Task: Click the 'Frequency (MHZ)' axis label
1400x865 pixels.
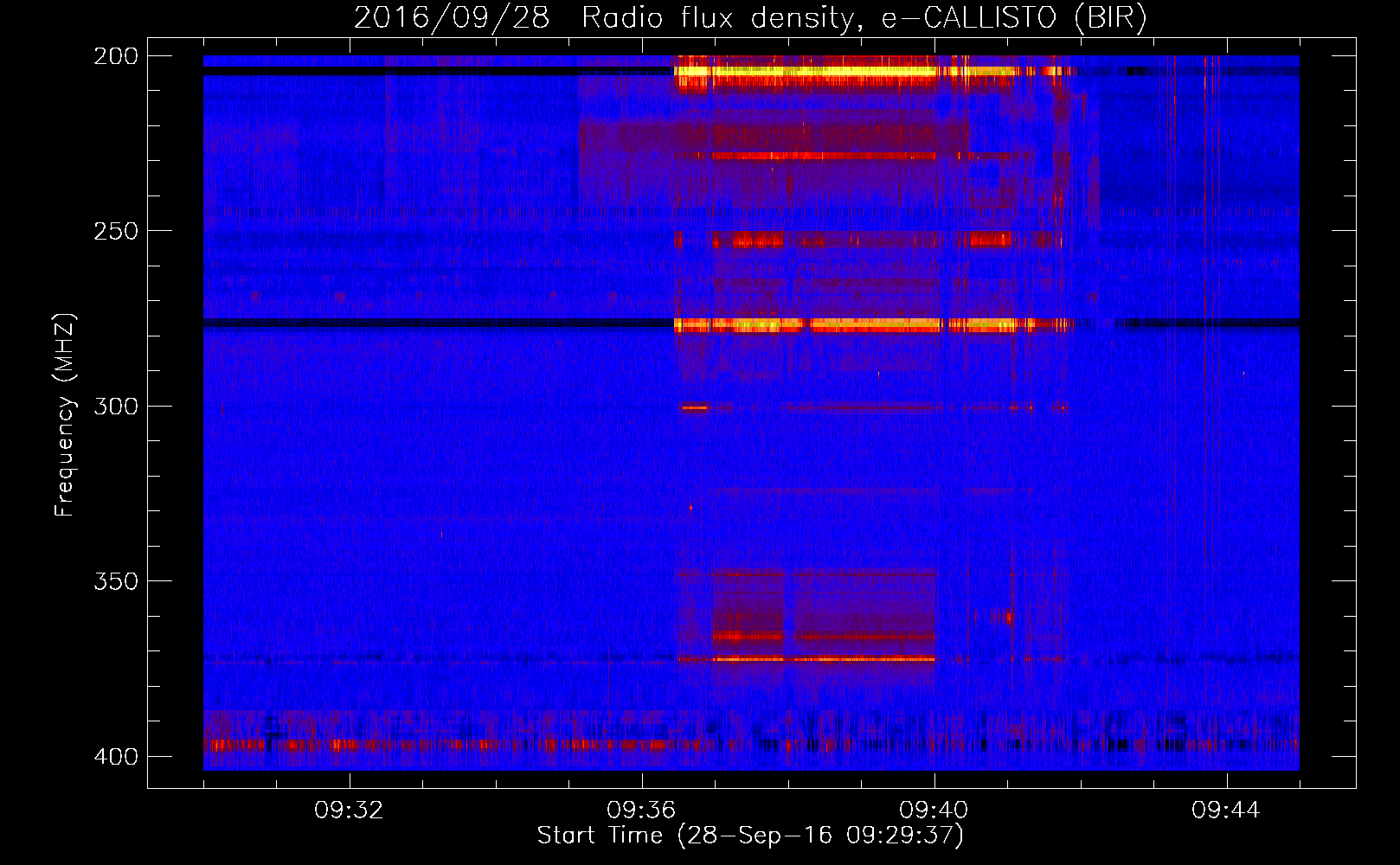Action: click(64, 415)
